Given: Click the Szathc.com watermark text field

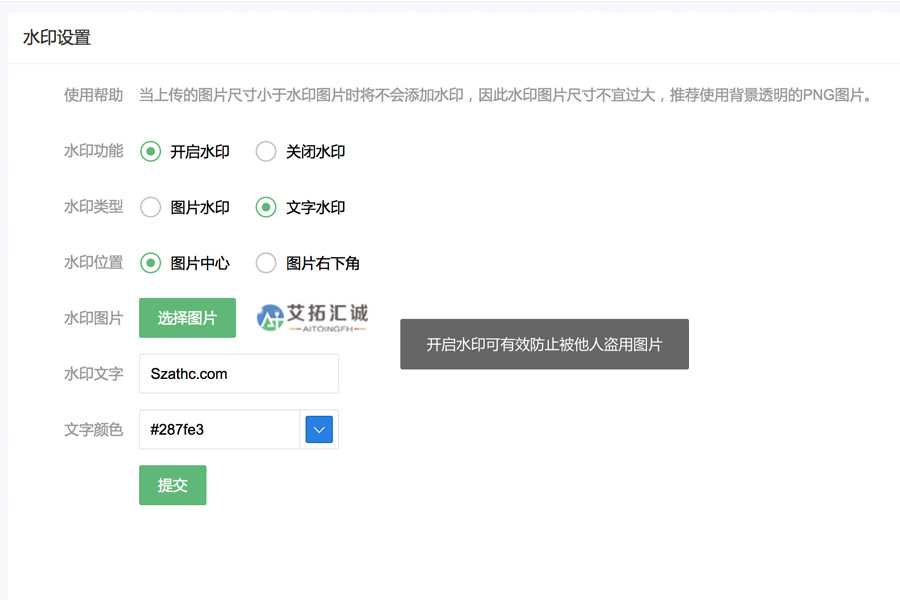Looking at the screenshot, I should point(238,373).
